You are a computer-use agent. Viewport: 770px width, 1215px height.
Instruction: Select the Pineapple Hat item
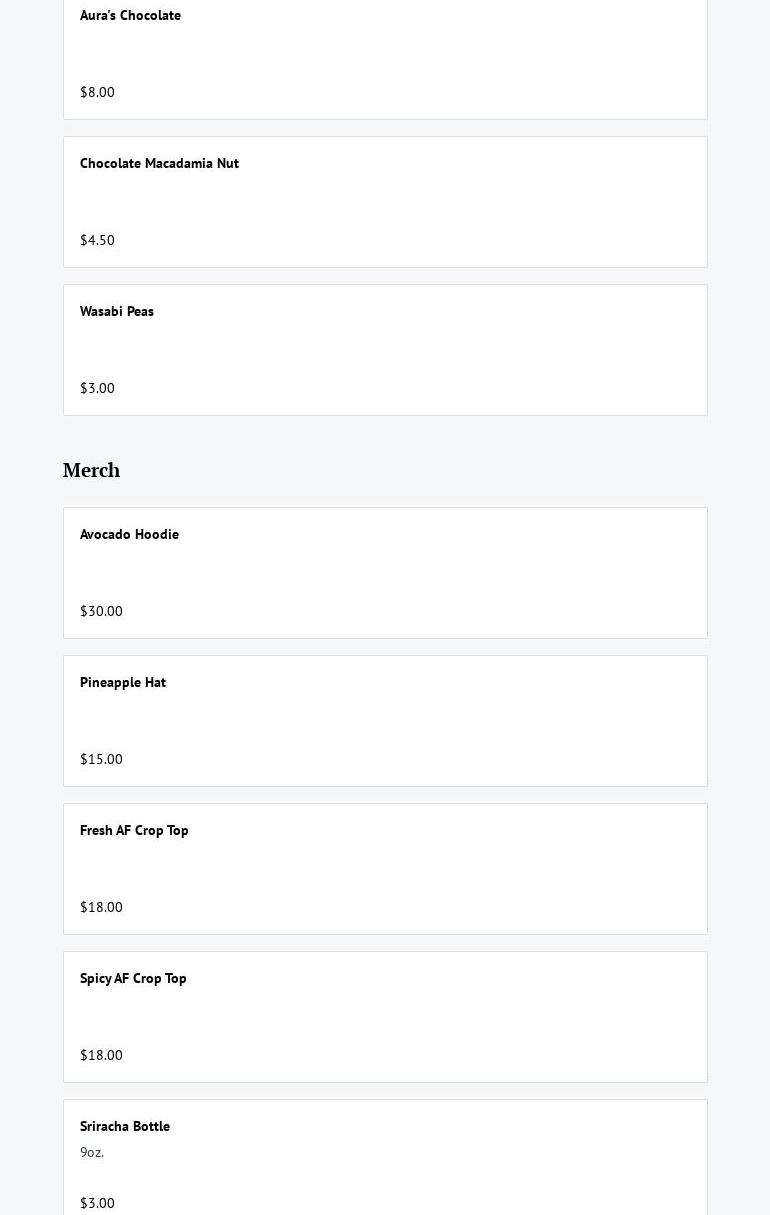click(123, 683)
